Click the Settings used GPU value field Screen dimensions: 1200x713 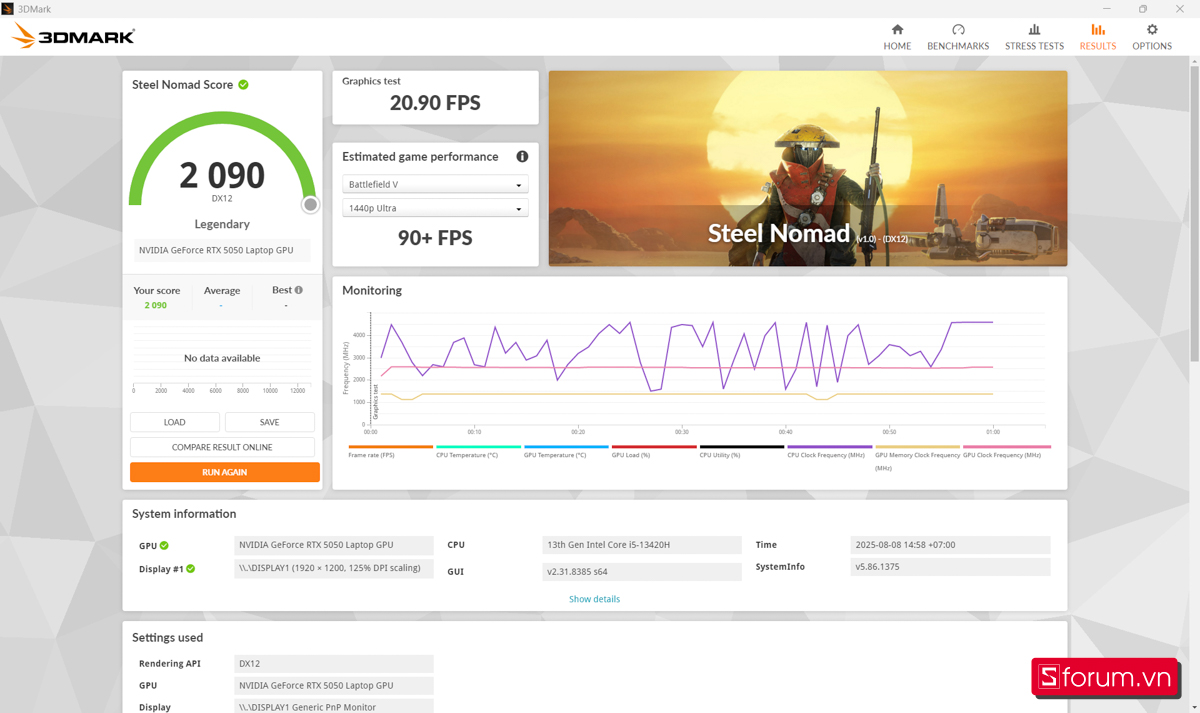(334, 685)
